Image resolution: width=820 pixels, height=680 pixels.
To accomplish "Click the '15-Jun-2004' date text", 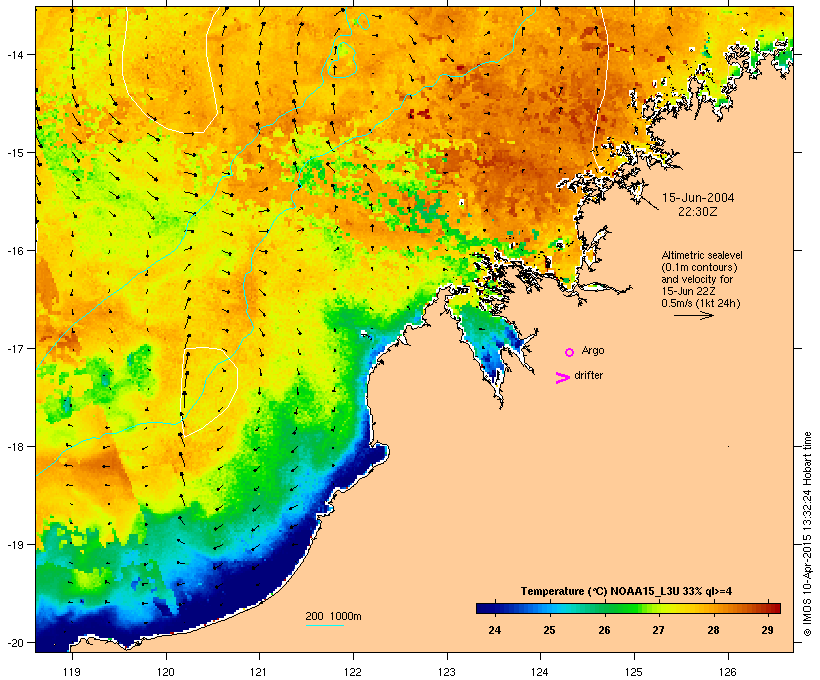I will pos(698,198).
